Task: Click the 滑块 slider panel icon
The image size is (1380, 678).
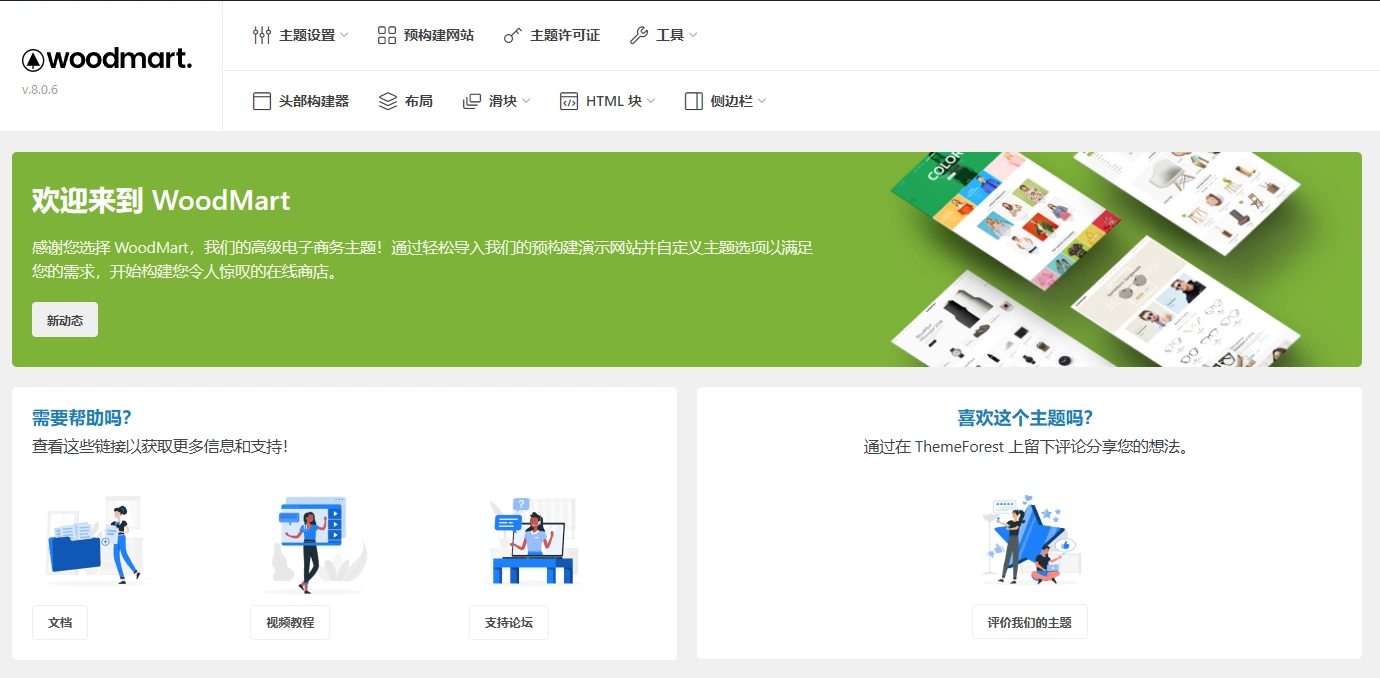Action: (x=469, y=100)
